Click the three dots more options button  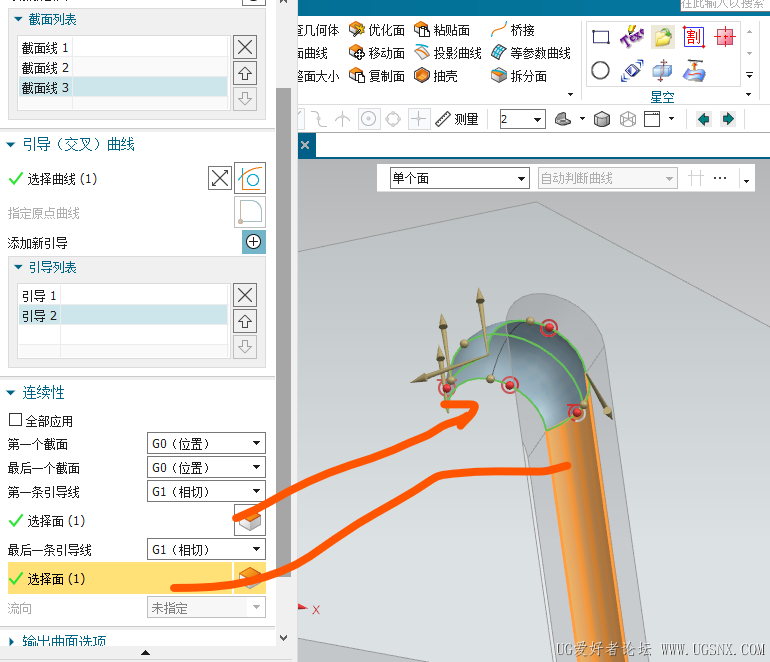tap(720, 178)
